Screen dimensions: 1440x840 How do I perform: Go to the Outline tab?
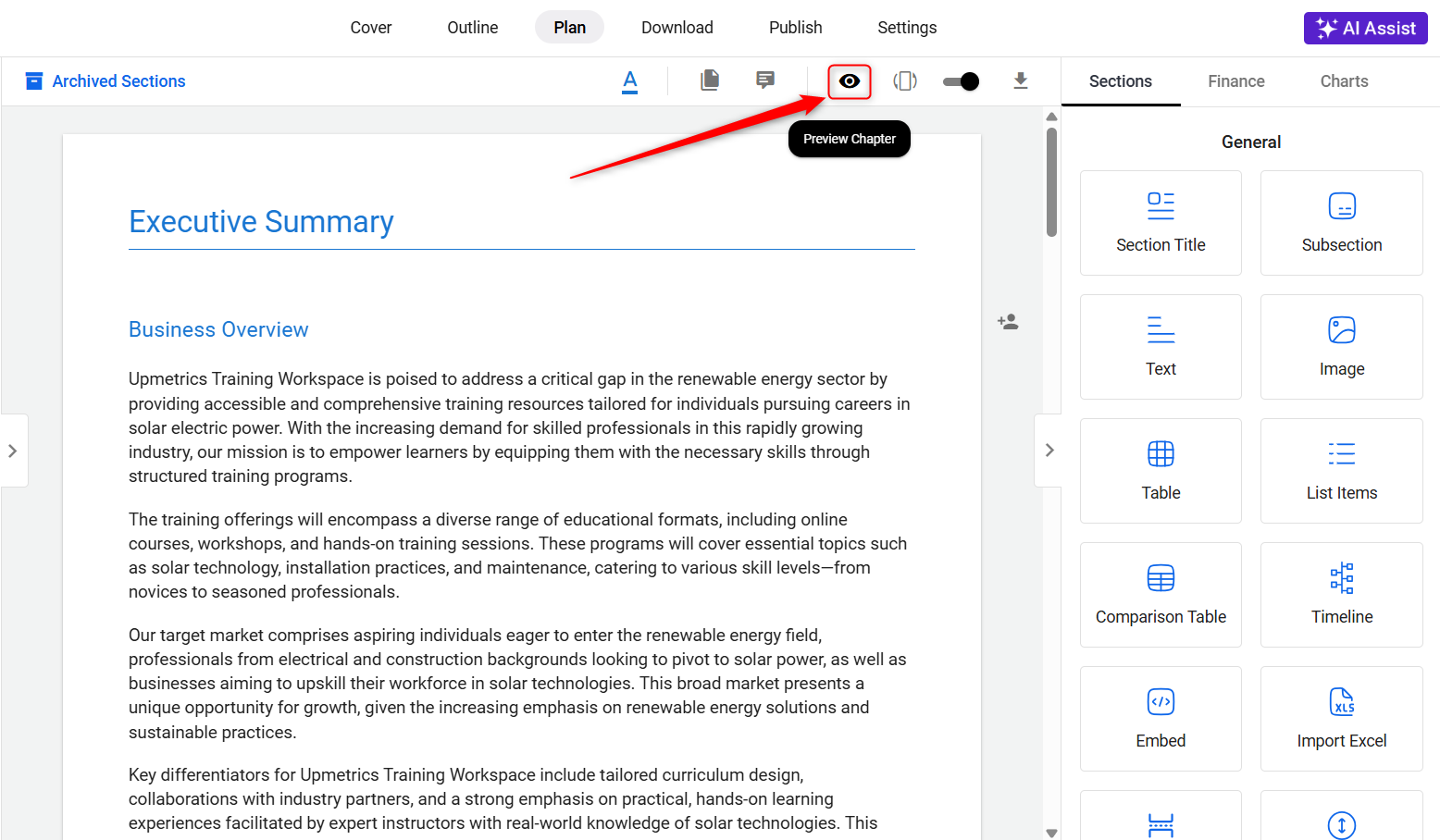[473, 28]
